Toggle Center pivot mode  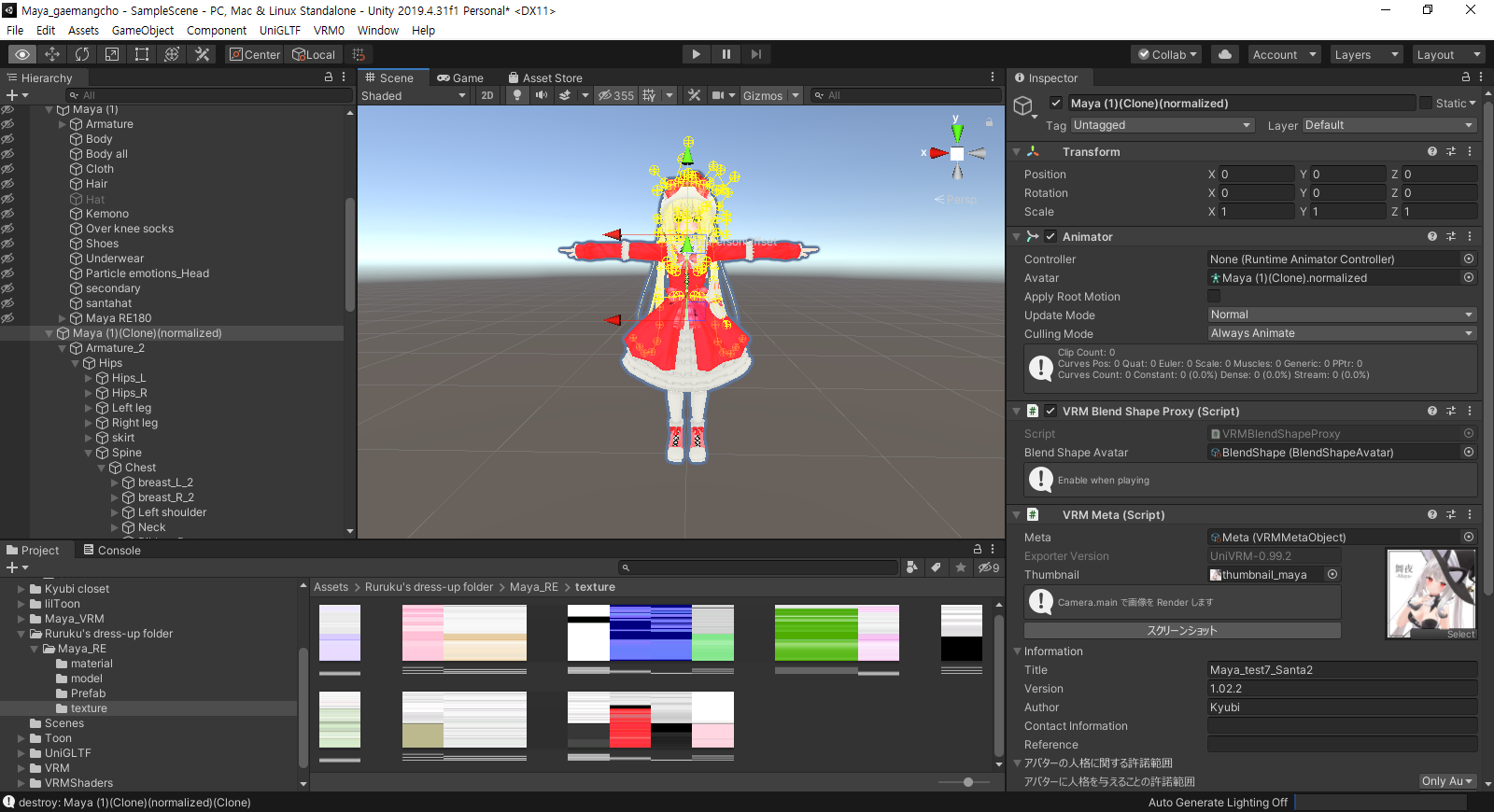pos(254,54)
